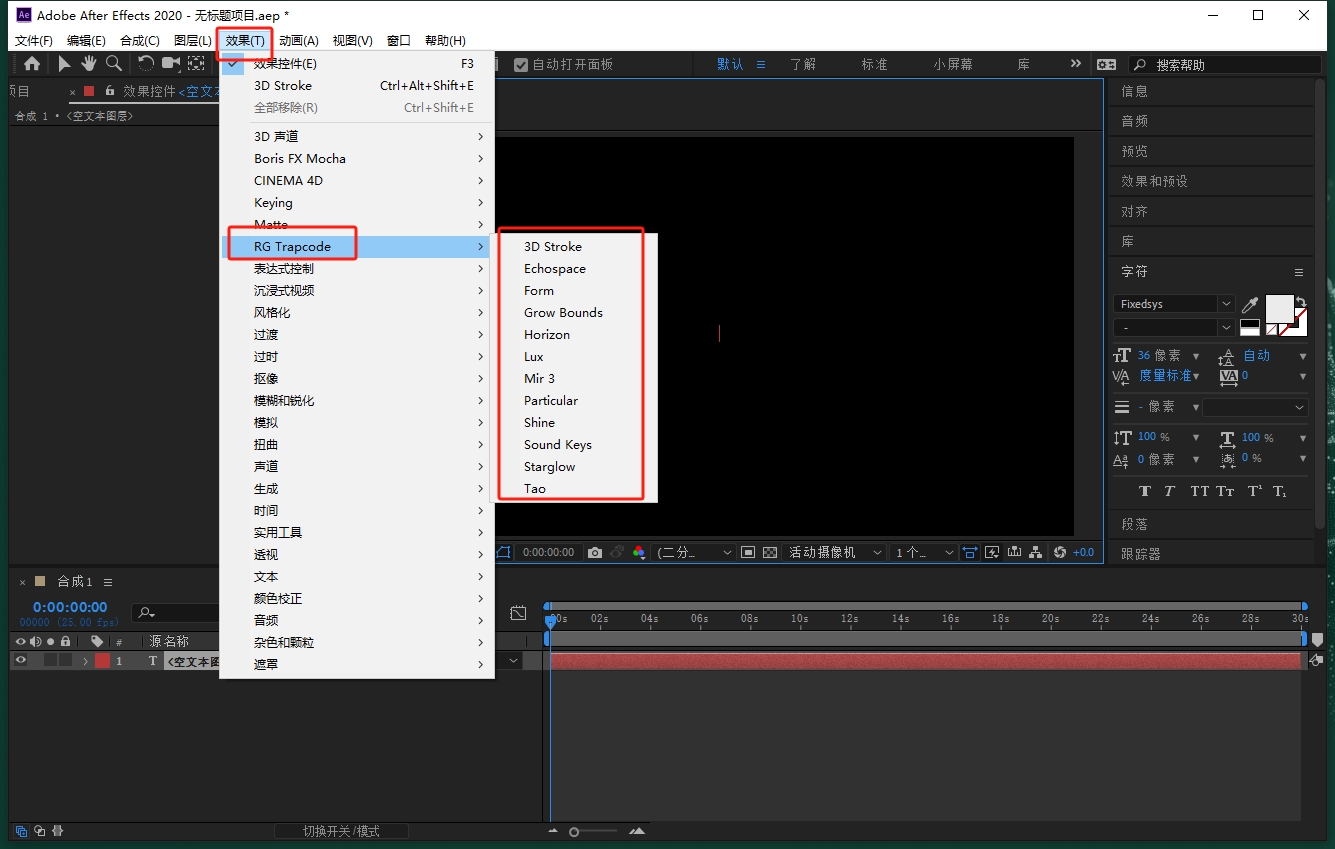Open the 1个... view layout dropdown
The image size is (1335, 849).
(x=924, y=552)
